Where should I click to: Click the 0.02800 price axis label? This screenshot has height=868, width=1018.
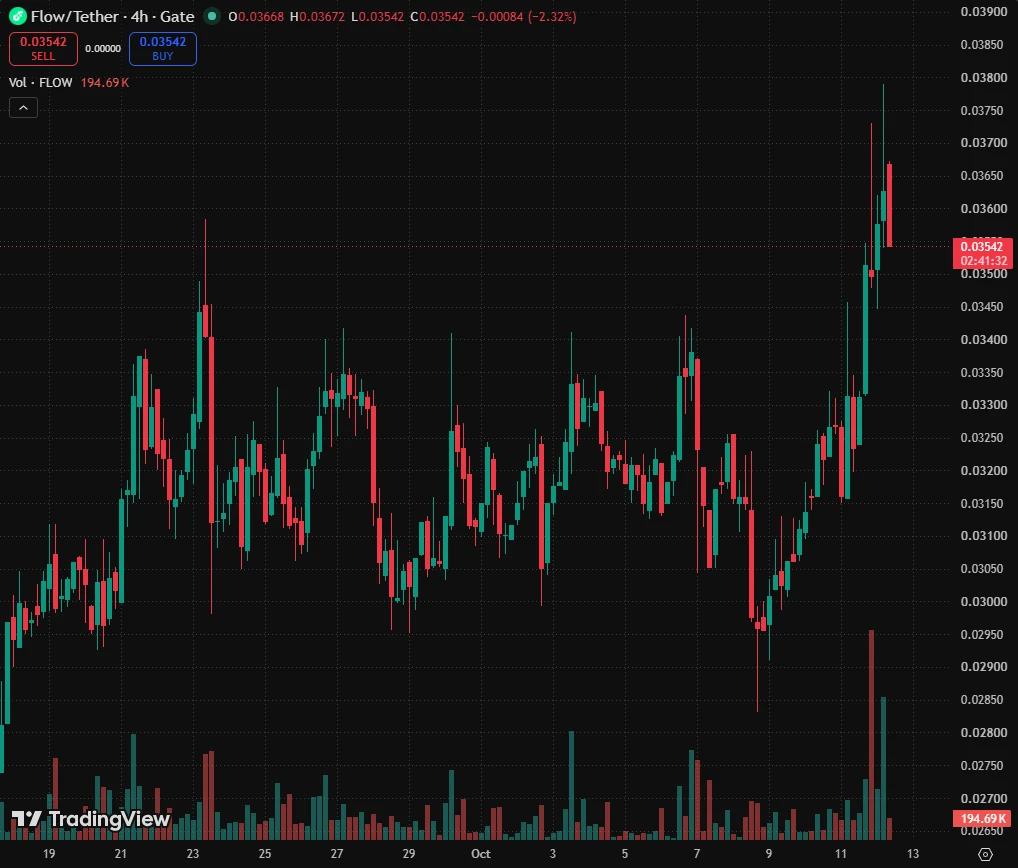tap(984, 732)
